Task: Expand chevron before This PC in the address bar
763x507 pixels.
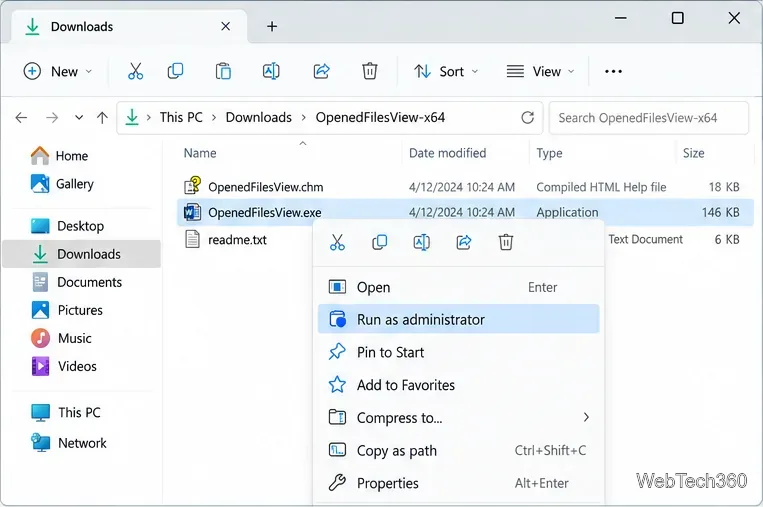Action: (x=148, y=117)
